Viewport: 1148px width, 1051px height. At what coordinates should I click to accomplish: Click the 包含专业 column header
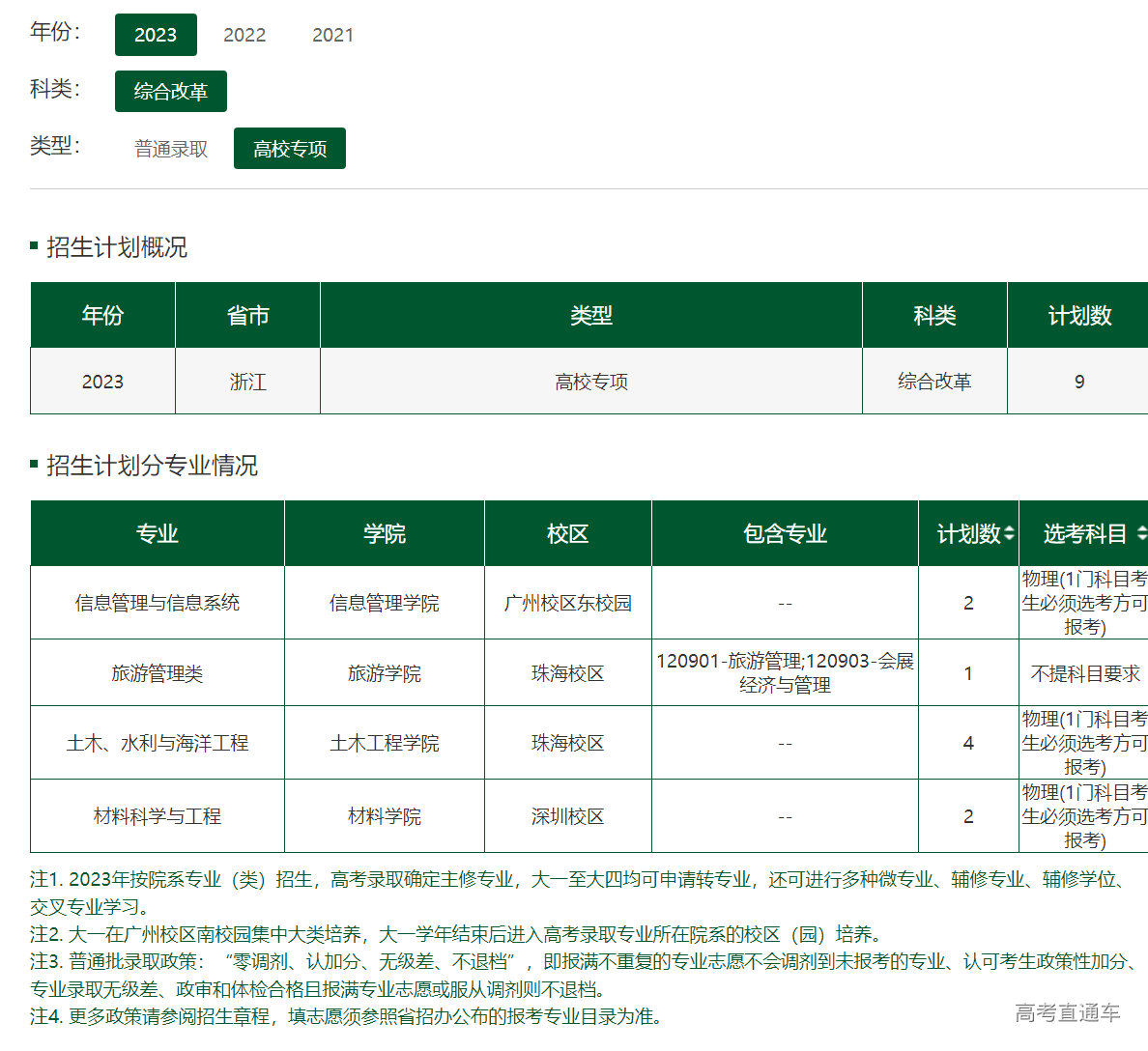click(x=785, y=533)
